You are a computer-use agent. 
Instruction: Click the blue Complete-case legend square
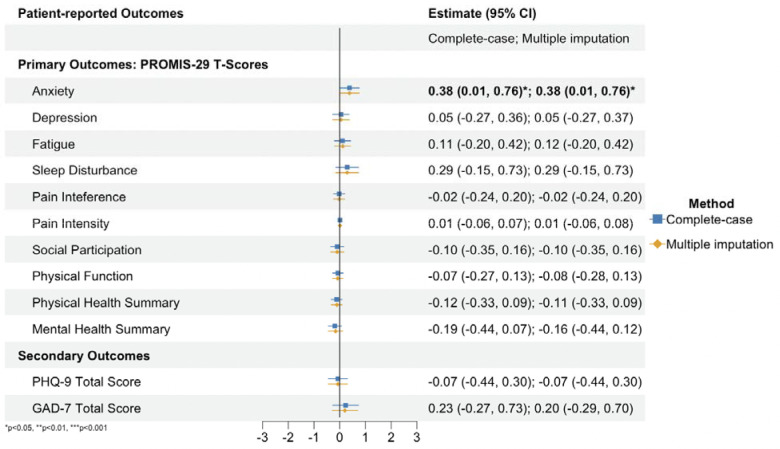point(656,218)
